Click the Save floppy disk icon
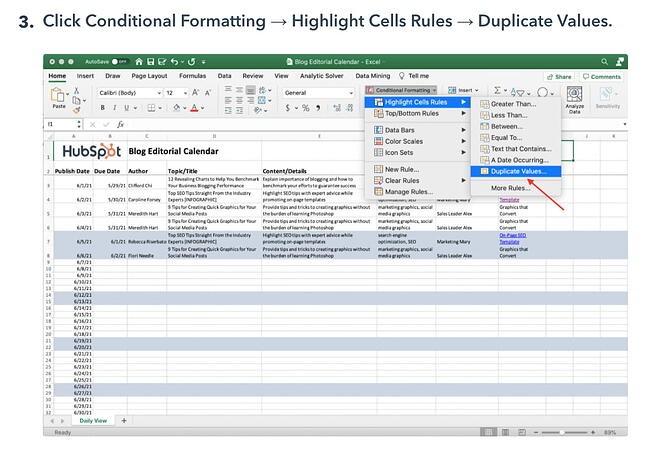The width and height of the screenshot is (649, 449). [x=151, y=62]
